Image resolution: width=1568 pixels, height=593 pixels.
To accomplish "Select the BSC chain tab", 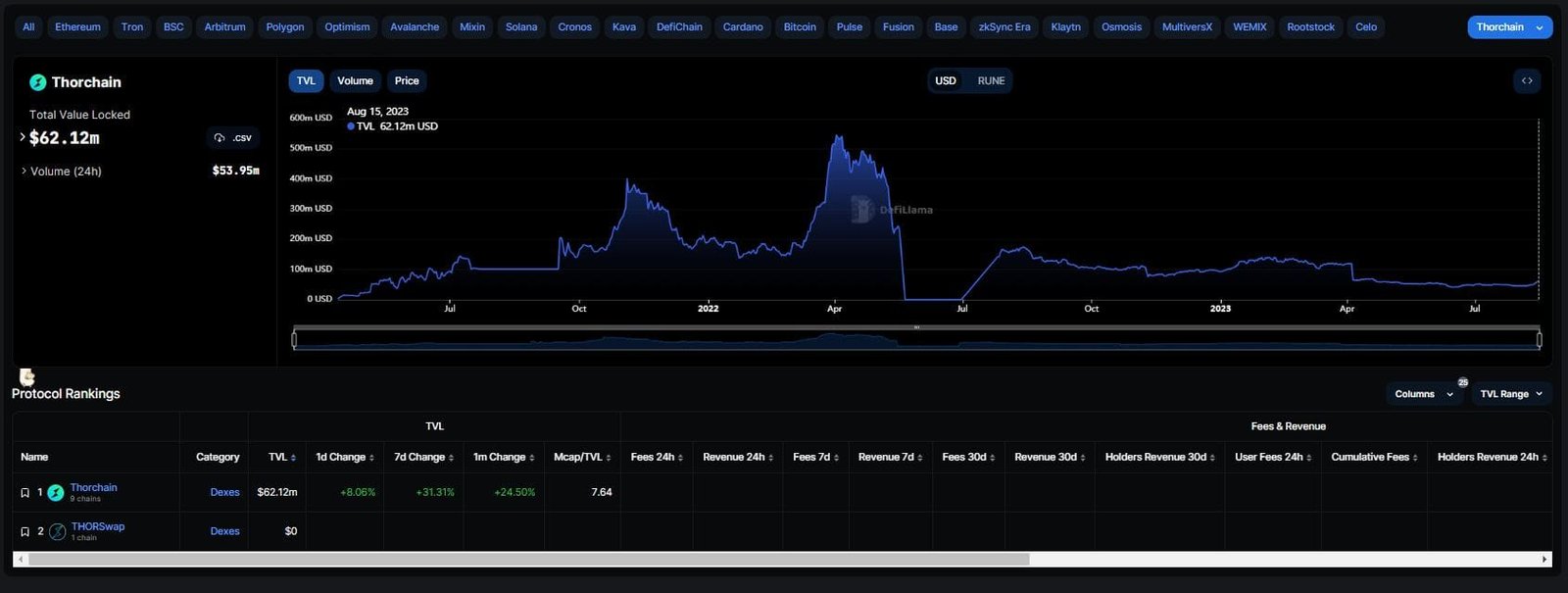I will click(x=173, y=27).
